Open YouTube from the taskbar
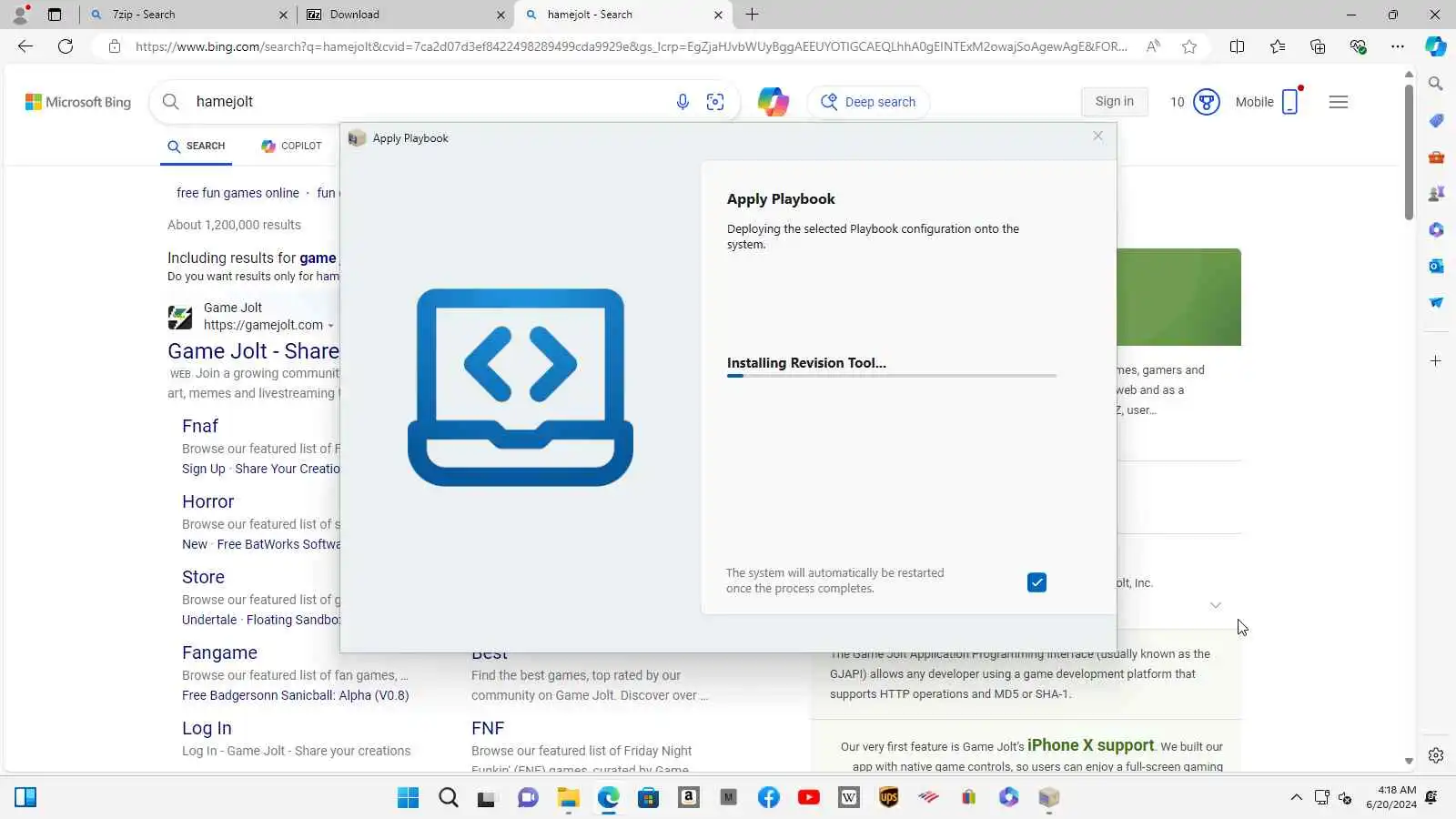1456x819 pixels. 809,798
